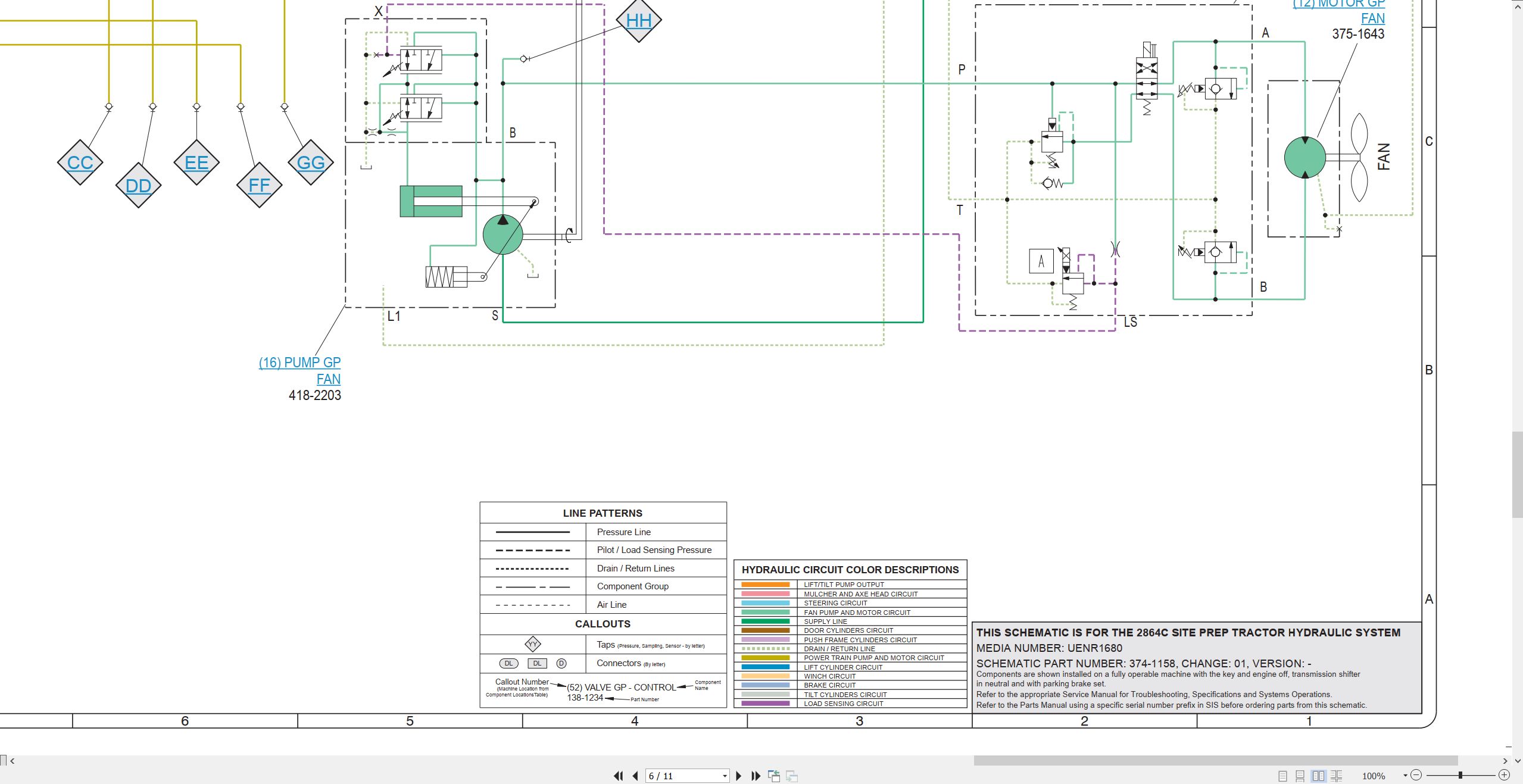
Task: Click the zoom slider handle
Action: (1460, 775)
